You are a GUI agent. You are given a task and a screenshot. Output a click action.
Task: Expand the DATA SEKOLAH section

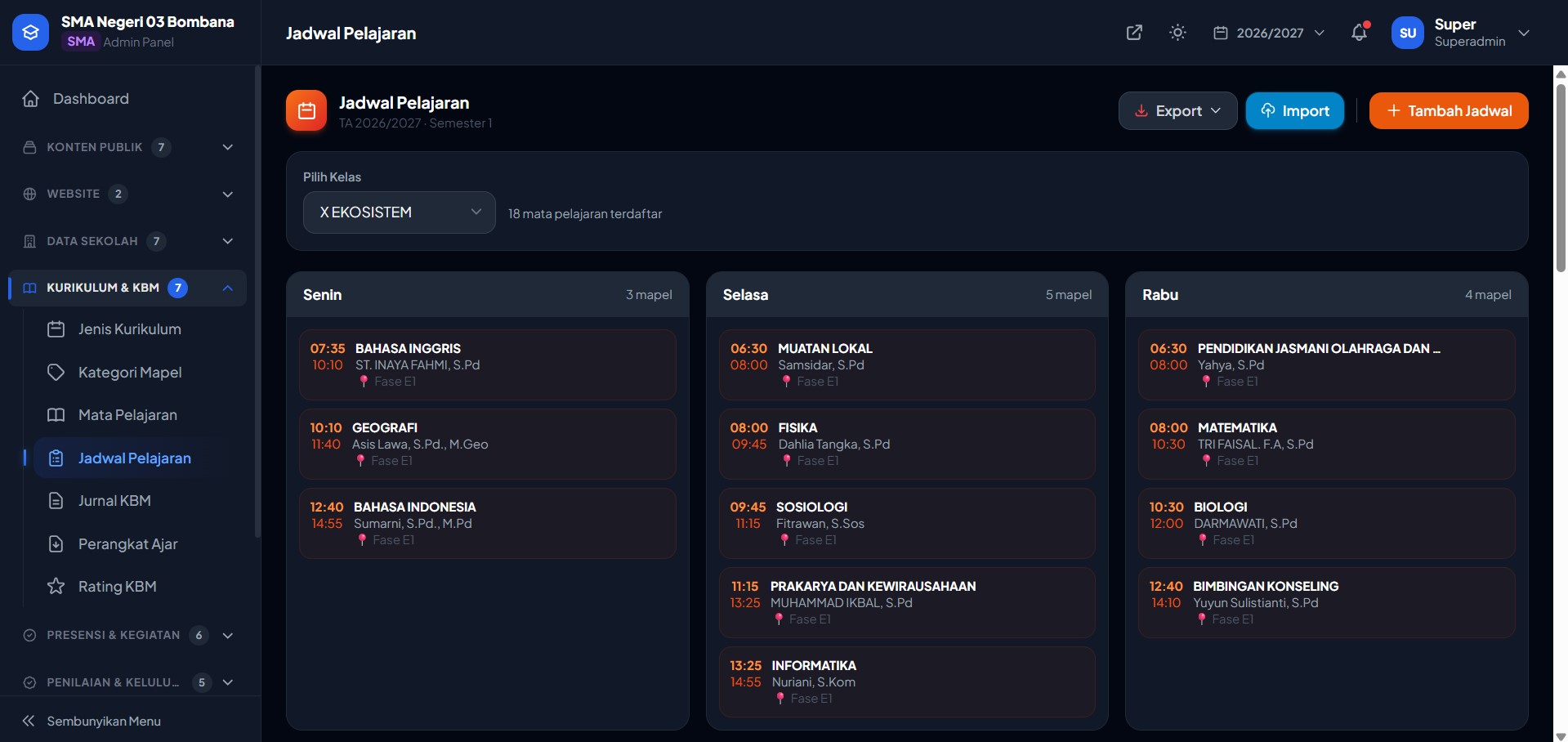129,241
